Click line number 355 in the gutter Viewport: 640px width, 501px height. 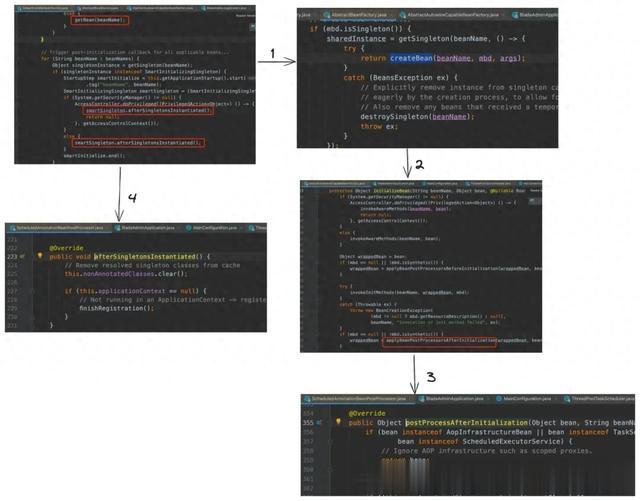(308, 423)
